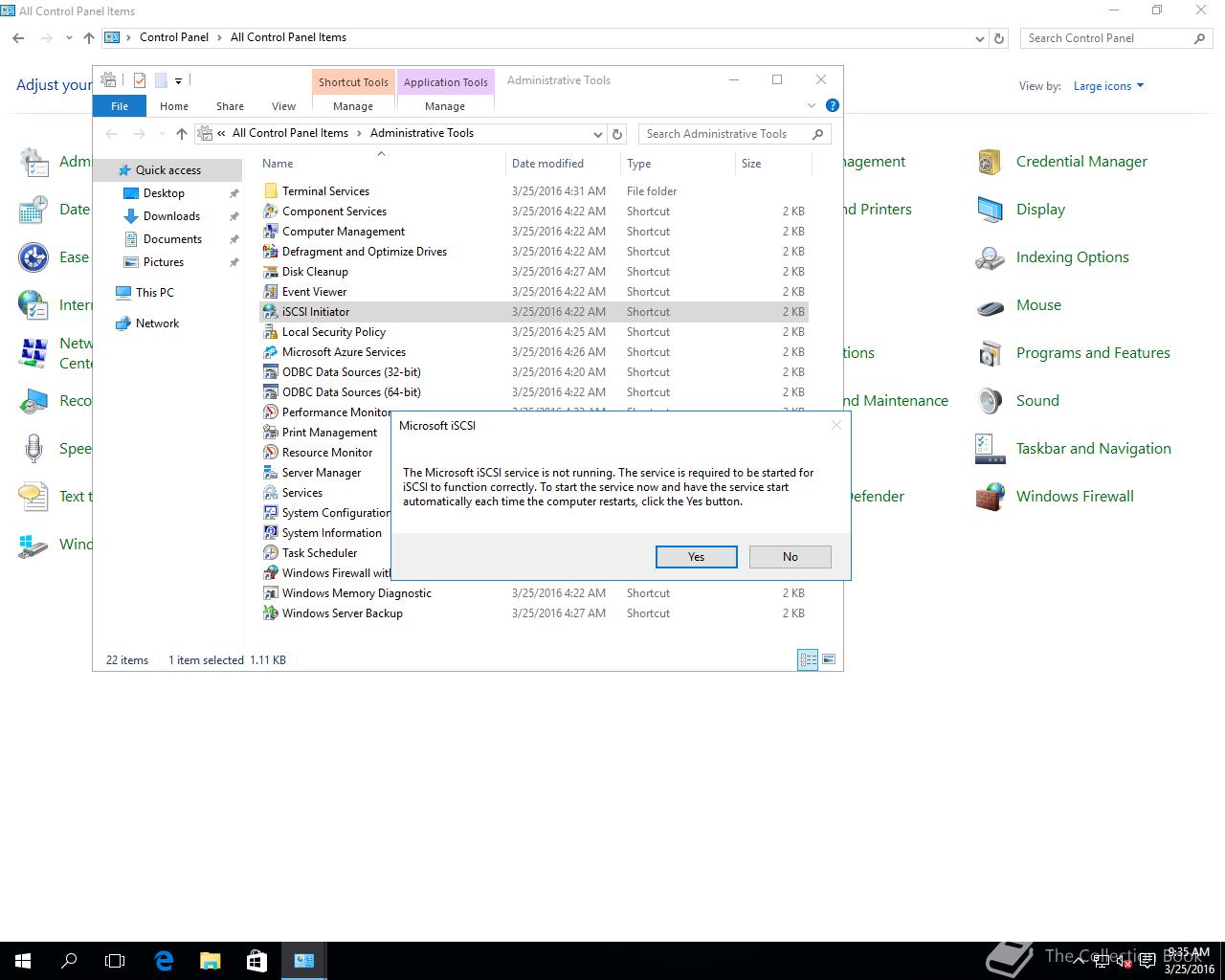Select the Event Viewer icon
This screenshot has height=980, width=1225.
271,292
